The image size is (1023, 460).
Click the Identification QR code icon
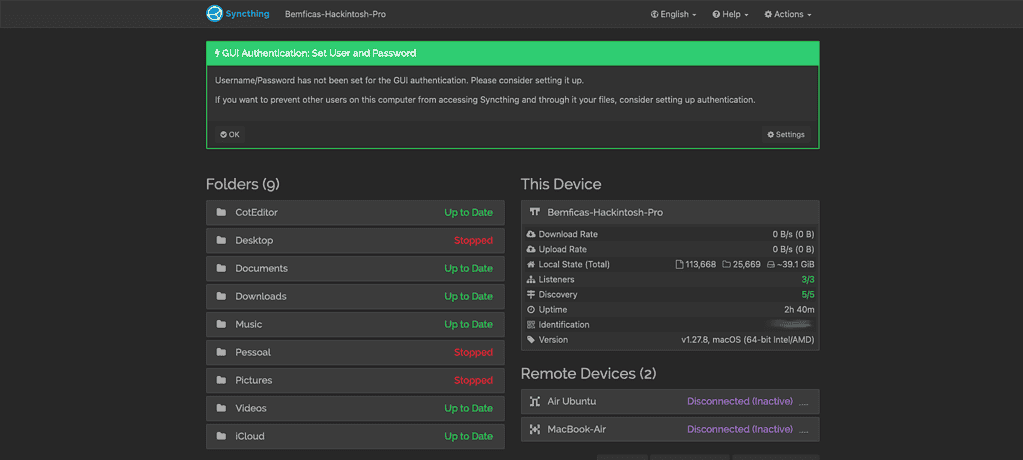(x=531, y=325)
